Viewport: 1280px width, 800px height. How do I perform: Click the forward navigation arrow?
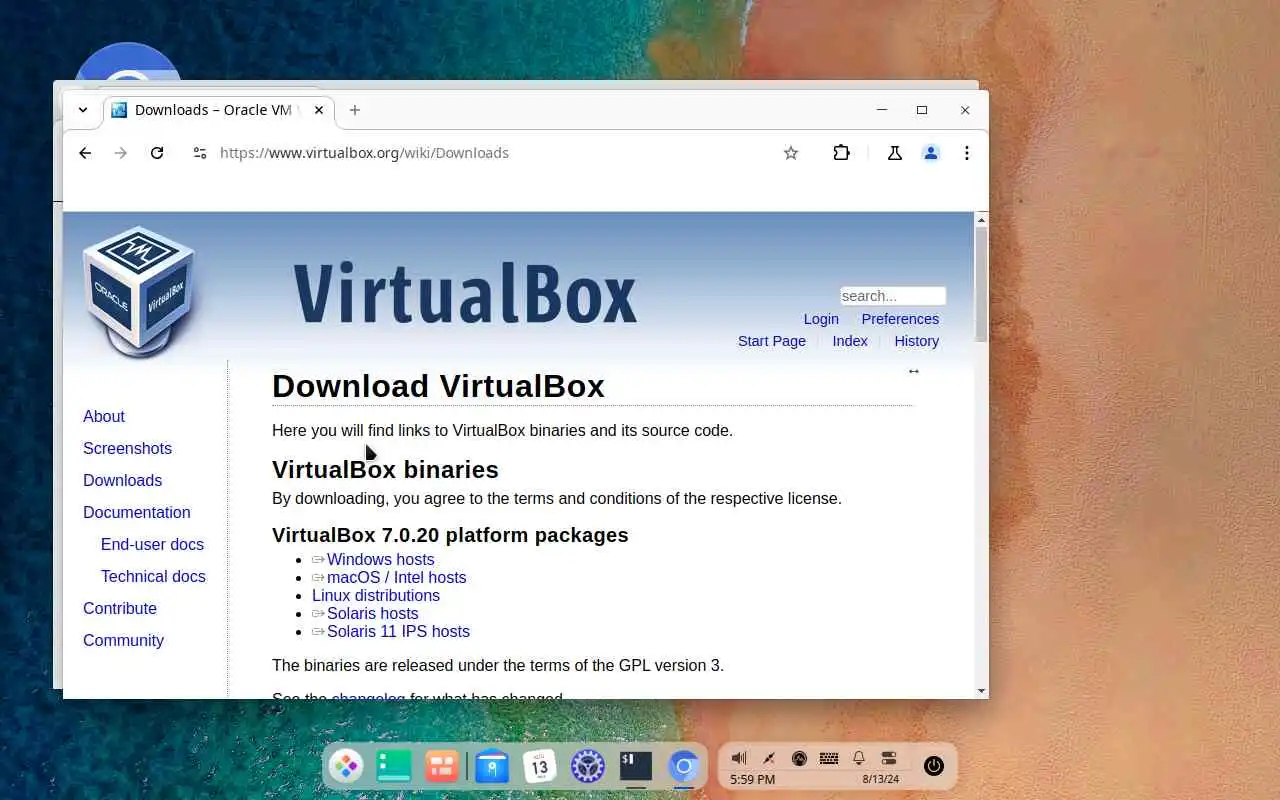[x=121, y=153]
